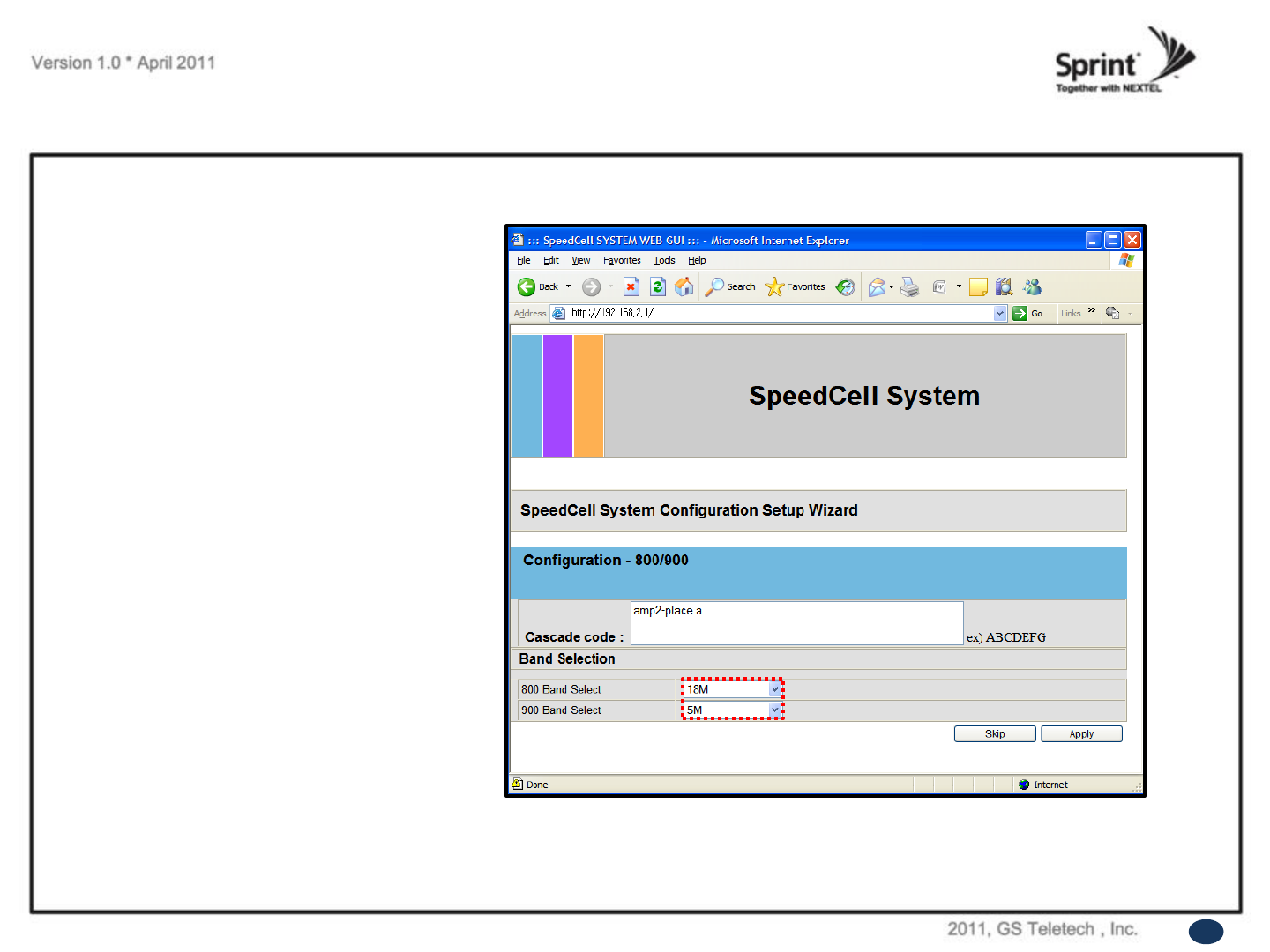Expand the Mail button dropdown arrow

(x=891, y=286)
